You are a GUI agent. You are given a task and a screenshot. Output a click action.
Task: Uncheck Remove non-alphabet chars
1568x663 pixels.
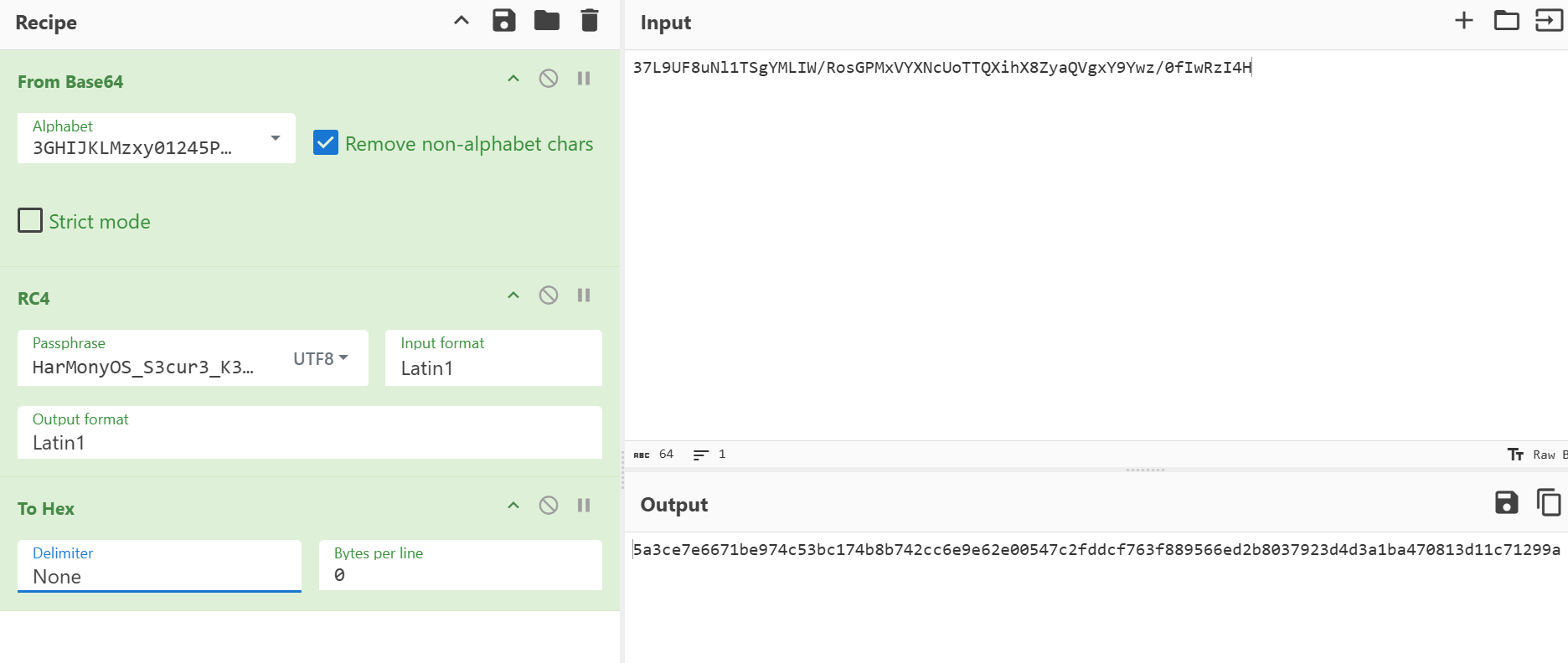326,143
